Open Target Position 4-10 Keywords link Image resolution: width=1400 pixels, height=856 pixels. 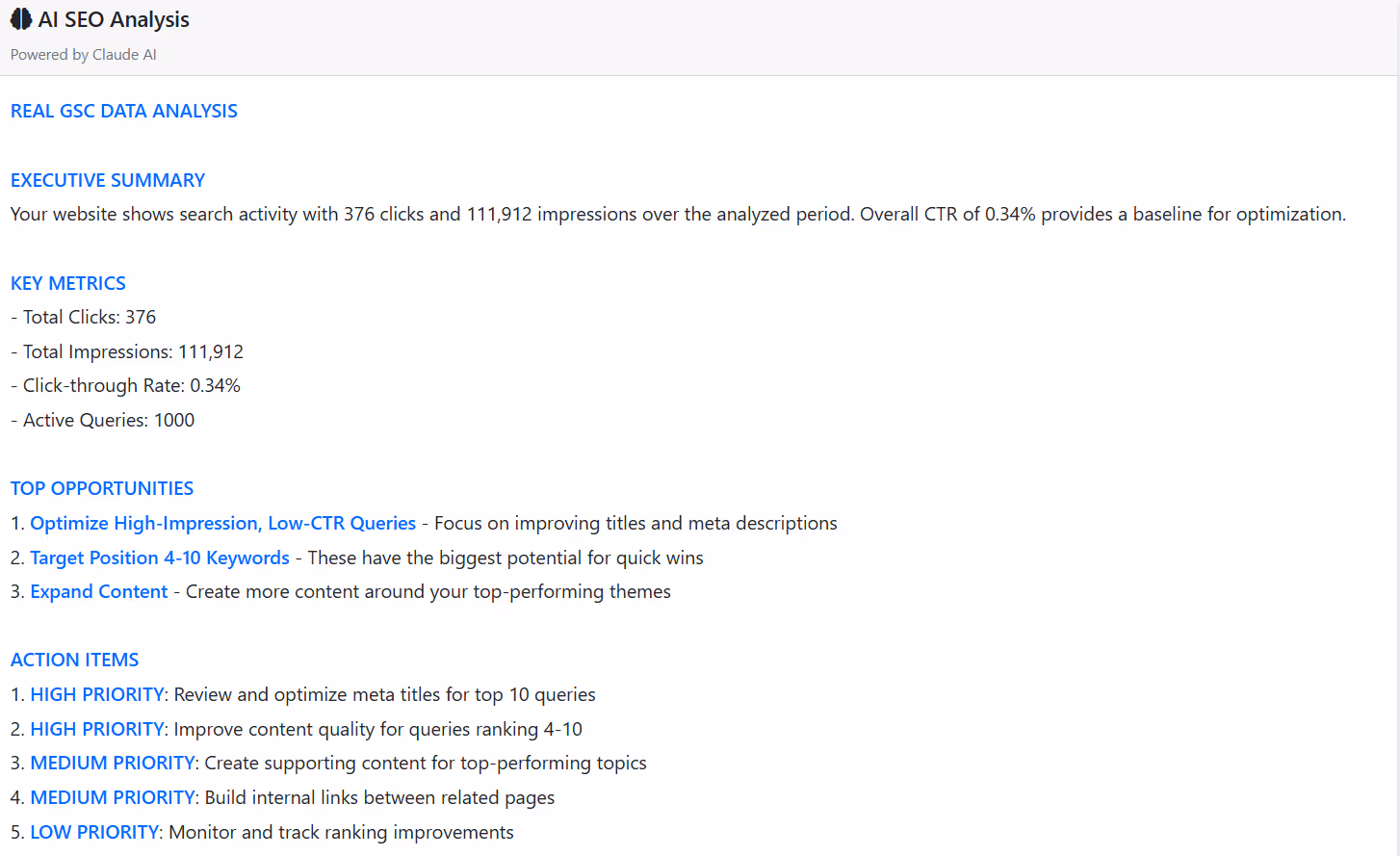159,558
